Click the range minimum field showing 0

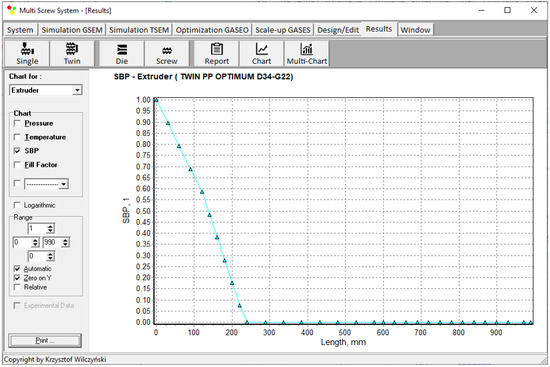pos(22,242)
